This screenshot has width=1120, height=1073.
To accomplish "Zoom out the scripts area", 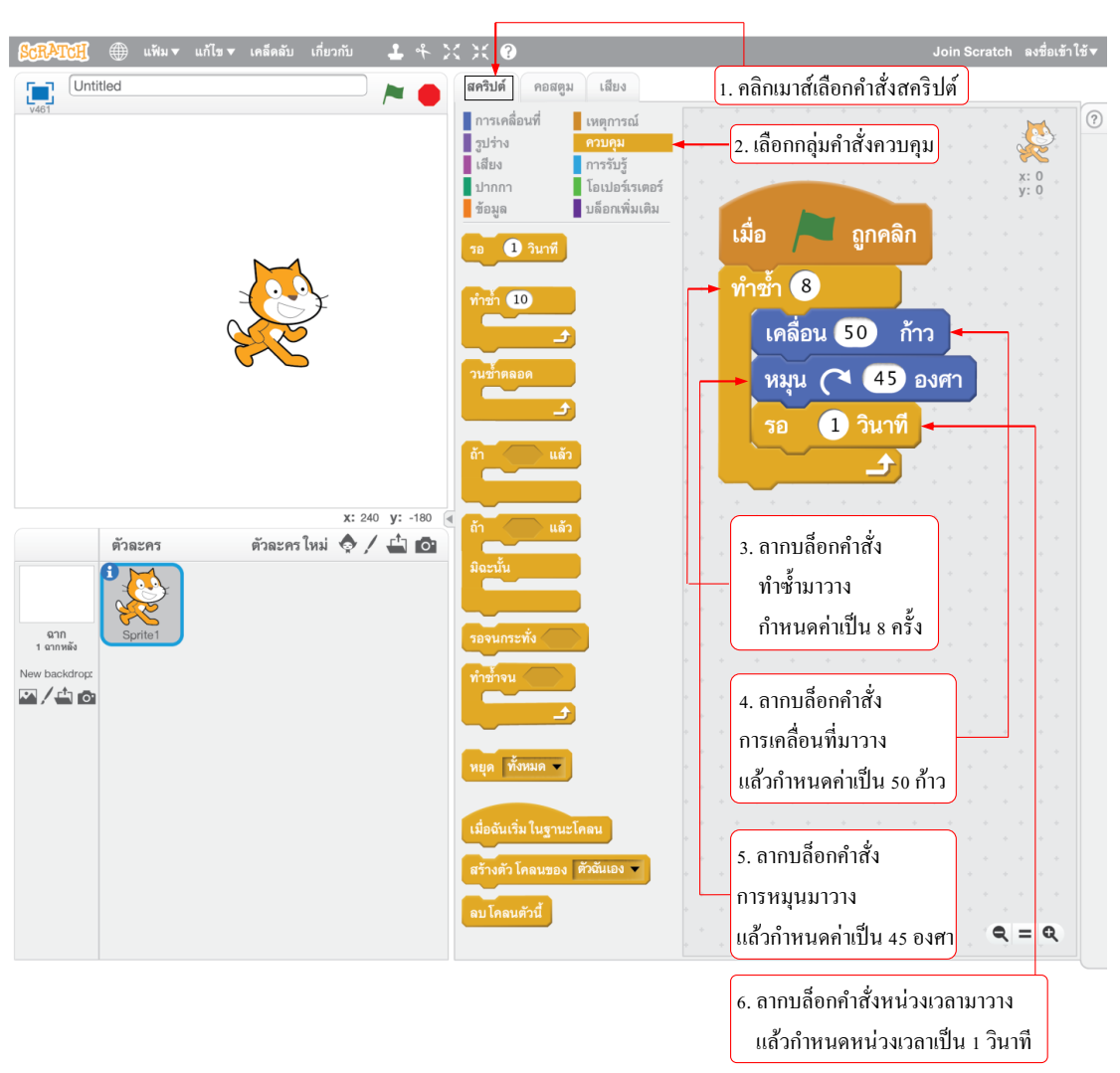I will (x=1000, y=934).
